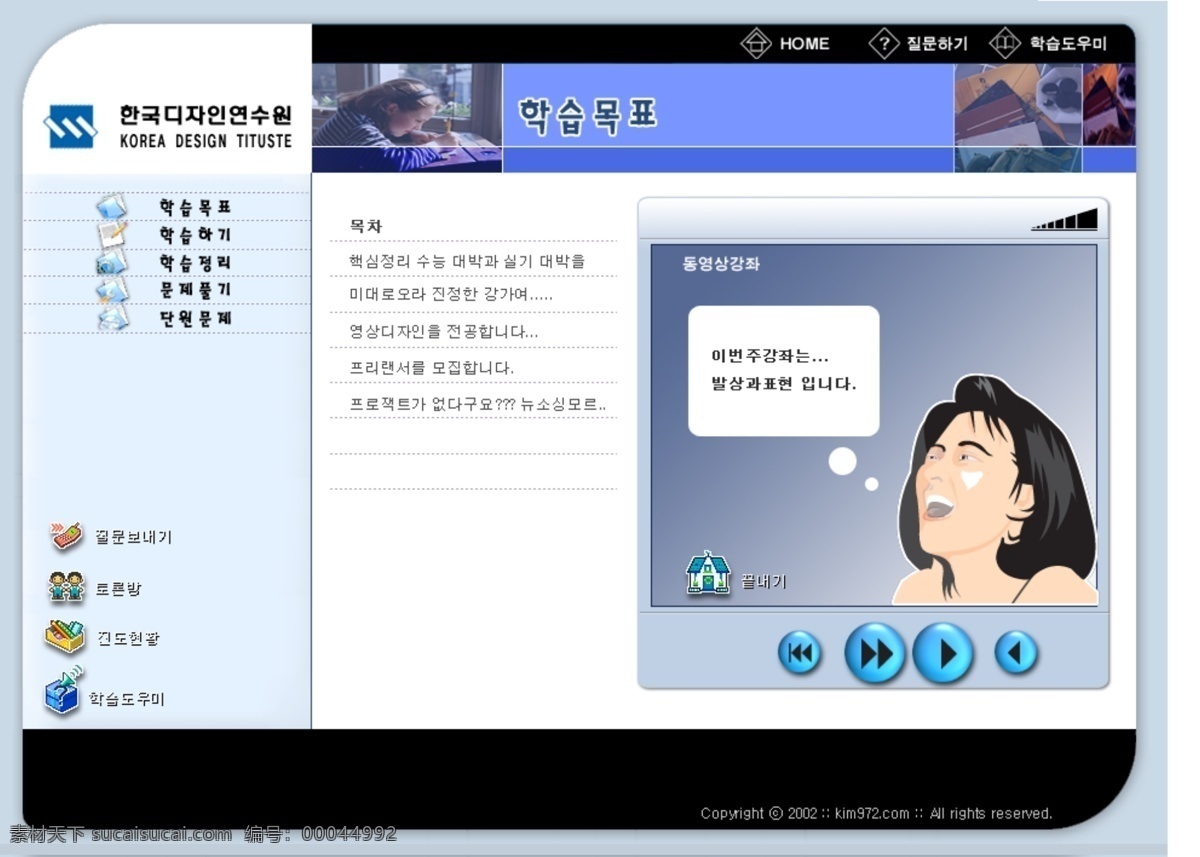1200x857 pixels.
Task: Select the 문제풀기 sidebar menu item
Action: [195, 290]
